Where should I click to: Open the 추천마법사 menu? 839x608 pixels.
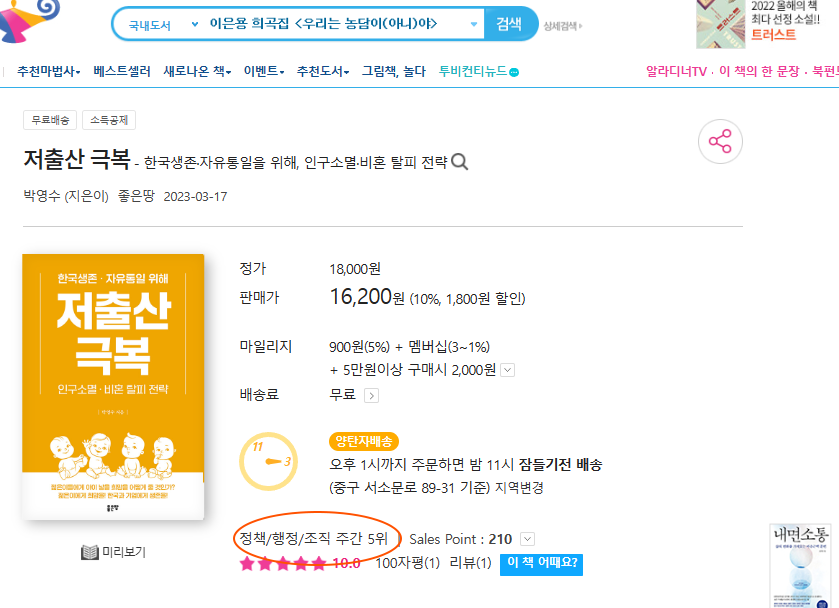49,71
